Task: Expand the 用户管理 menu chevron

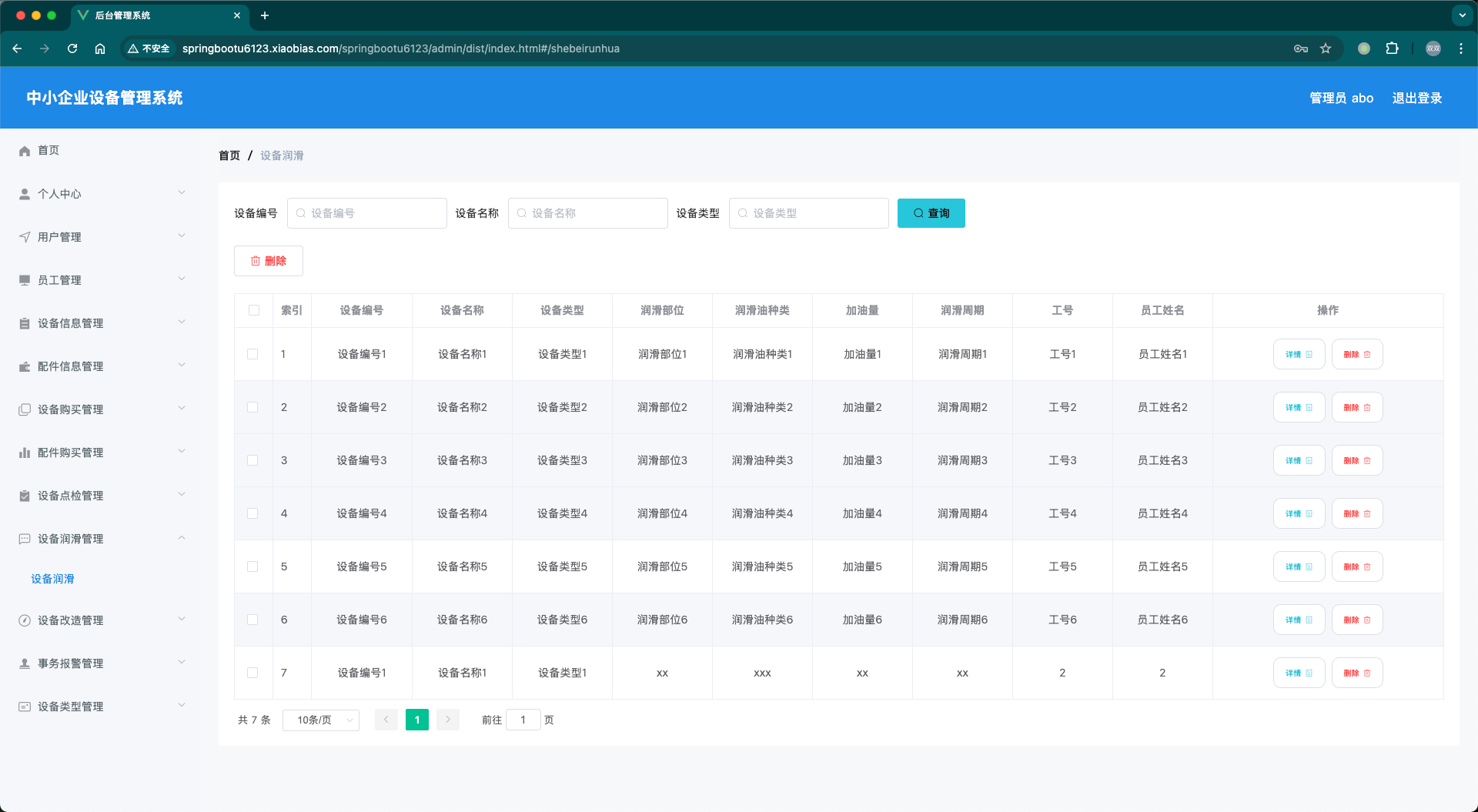Action: point(182,236)
